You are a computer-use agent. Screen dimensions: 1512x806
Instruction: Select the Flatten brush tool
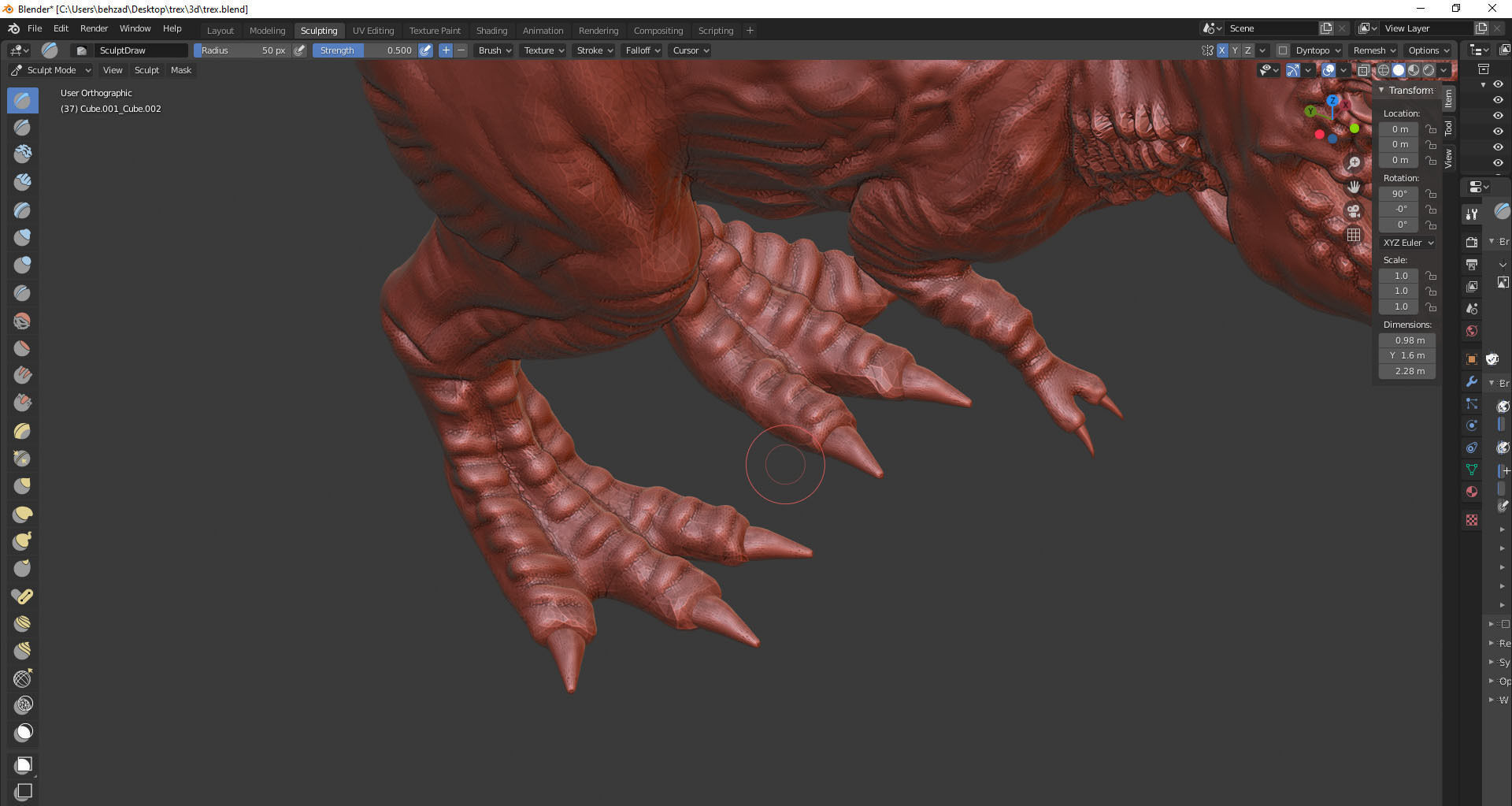point(23,347)
